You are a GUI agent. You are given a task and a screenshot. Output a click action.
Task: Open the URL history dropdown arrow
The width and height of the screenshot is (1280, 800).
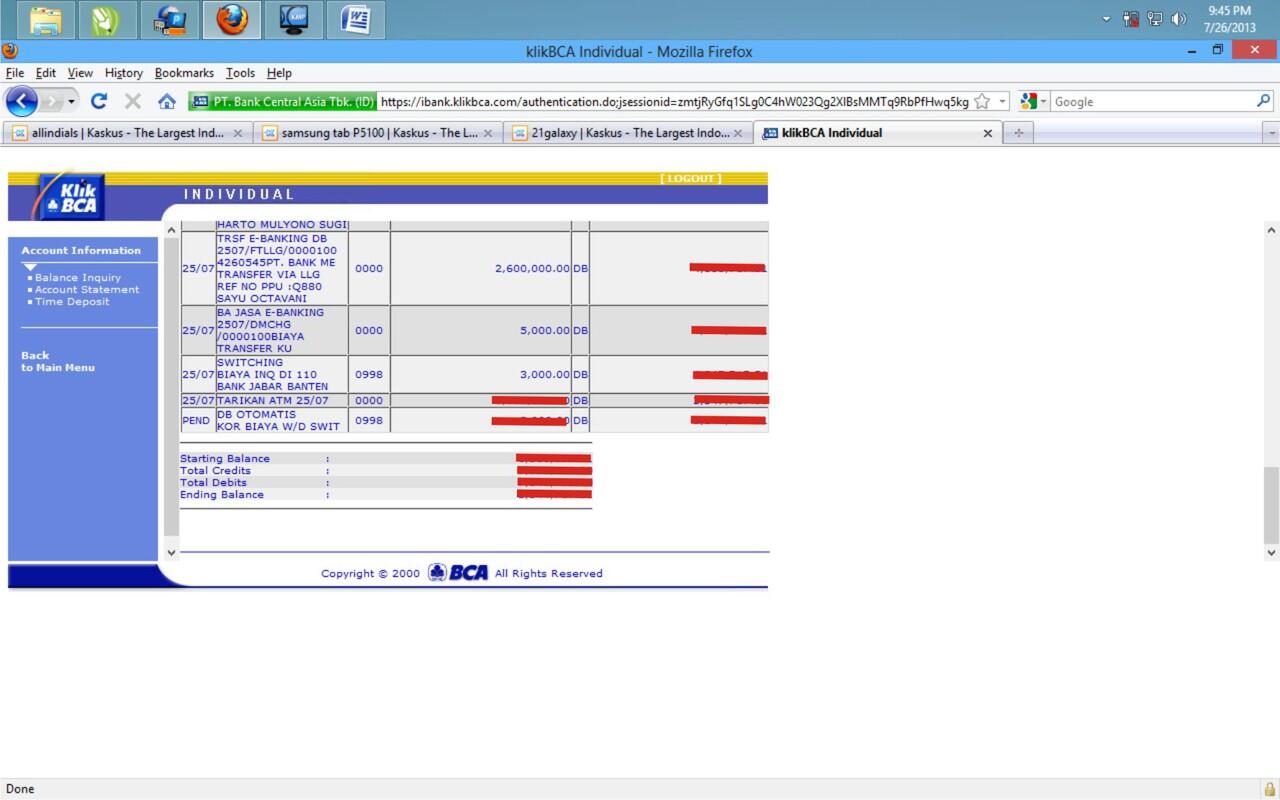click(1002, 102)
